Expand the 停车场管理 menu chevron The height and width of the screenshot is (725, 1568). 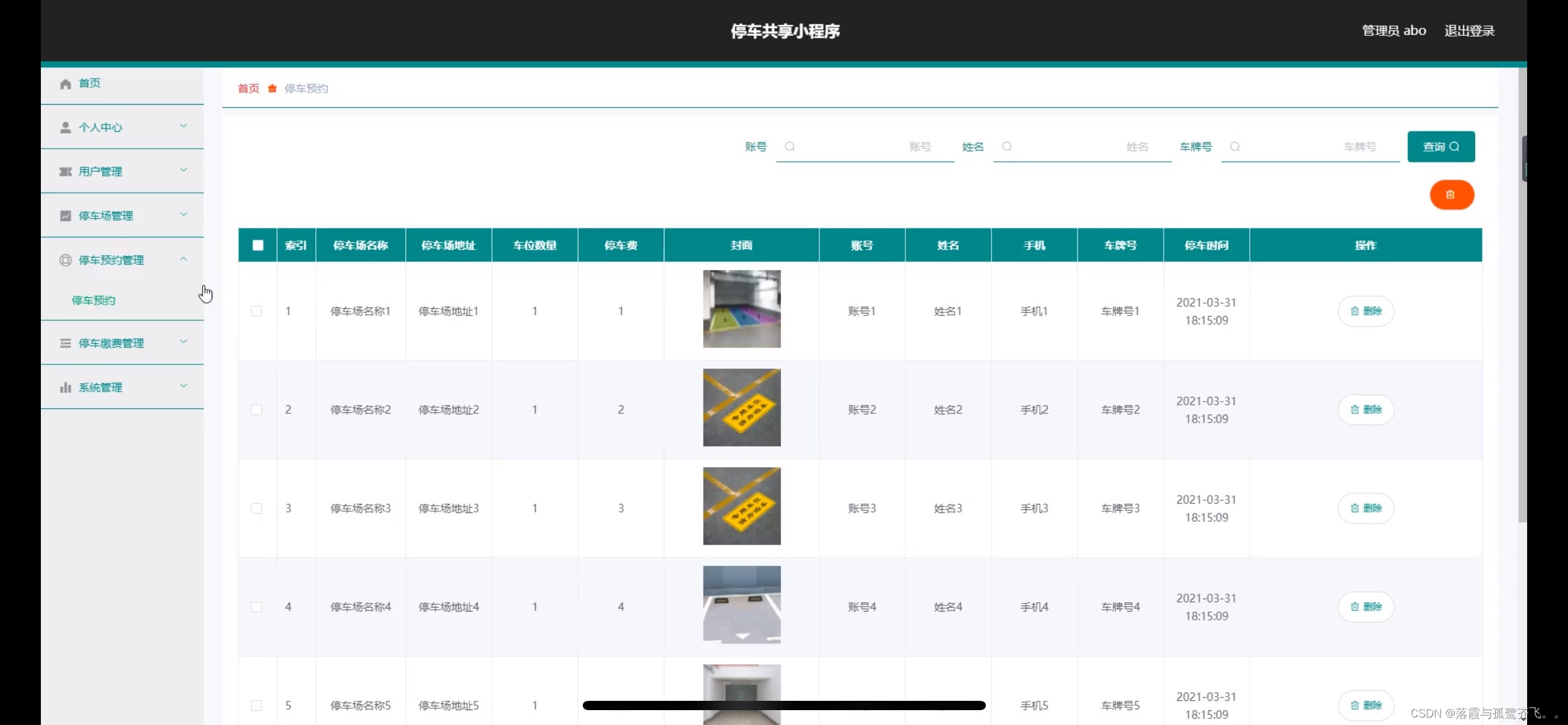(183, 214)
